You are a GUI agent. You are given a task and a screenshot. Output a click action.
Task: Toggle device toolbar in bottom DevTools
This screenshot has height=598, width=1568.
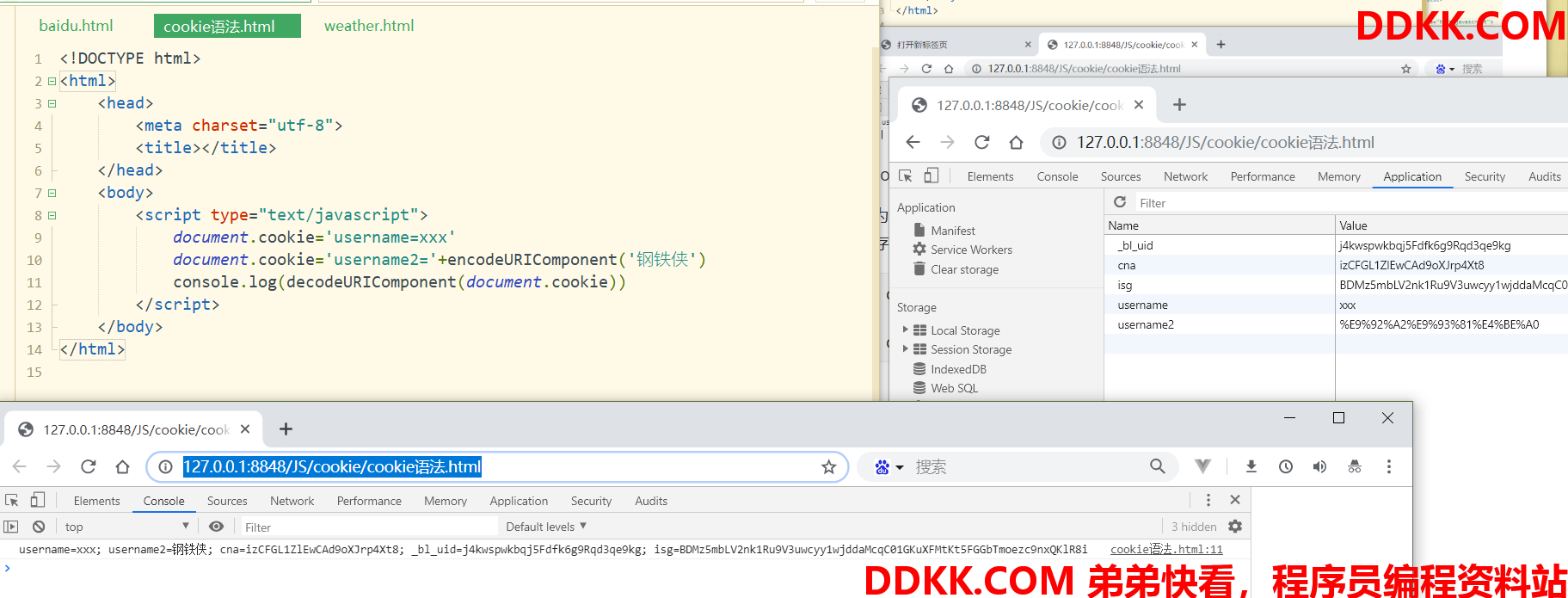coord(37,500)
